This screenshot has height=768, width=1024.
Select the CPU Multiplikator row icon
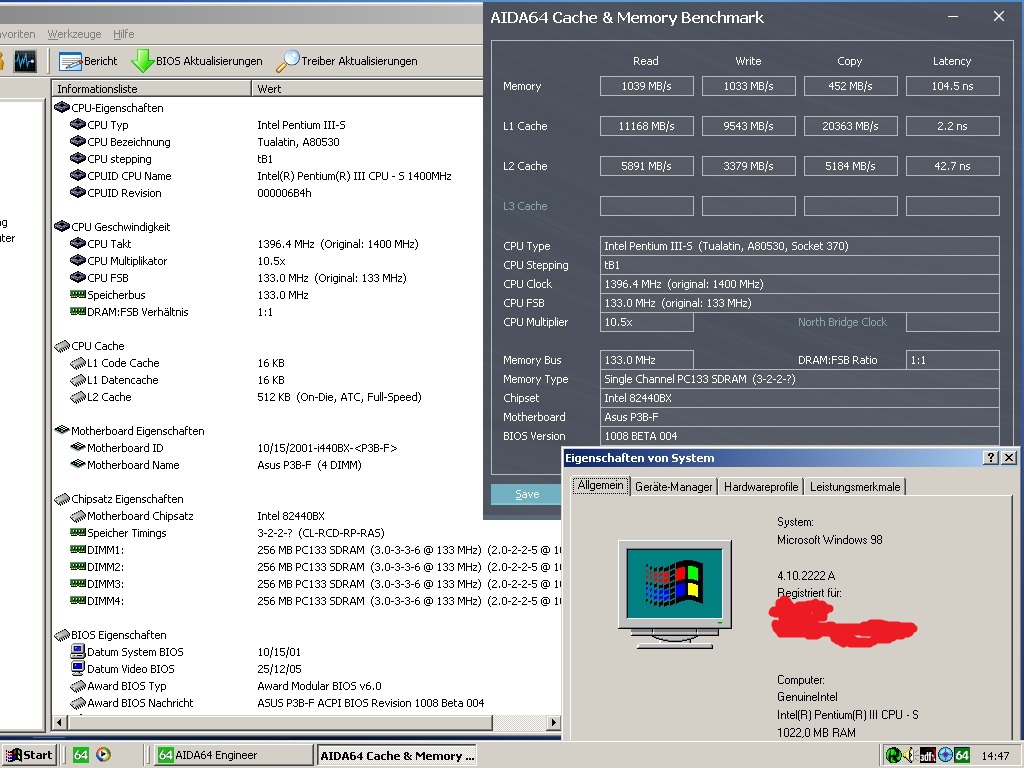click(78, 260)
